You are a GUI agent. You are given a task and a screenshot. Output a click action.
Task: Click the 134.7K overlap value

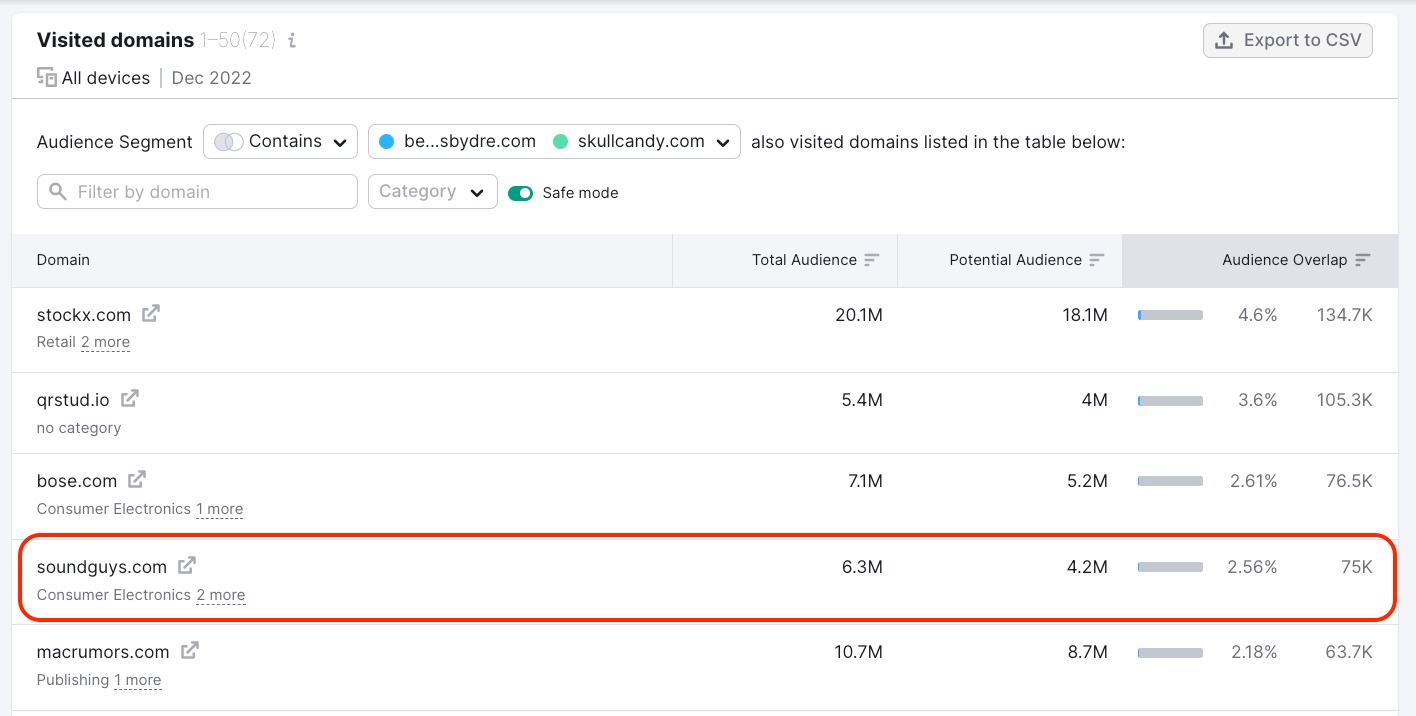point(1345,315)
